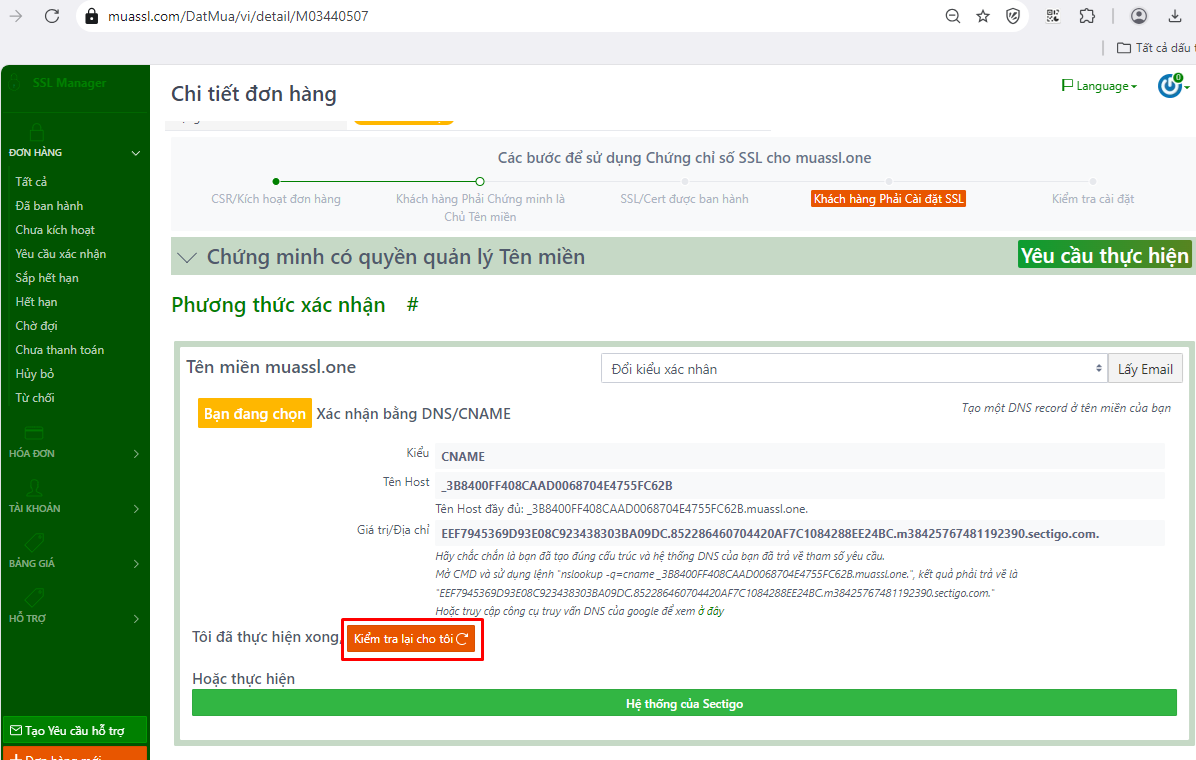The height and width of the screenshot is (760, 1196).
Task: Click the 'Lấy Email' button
Action: pos(1145,369)
